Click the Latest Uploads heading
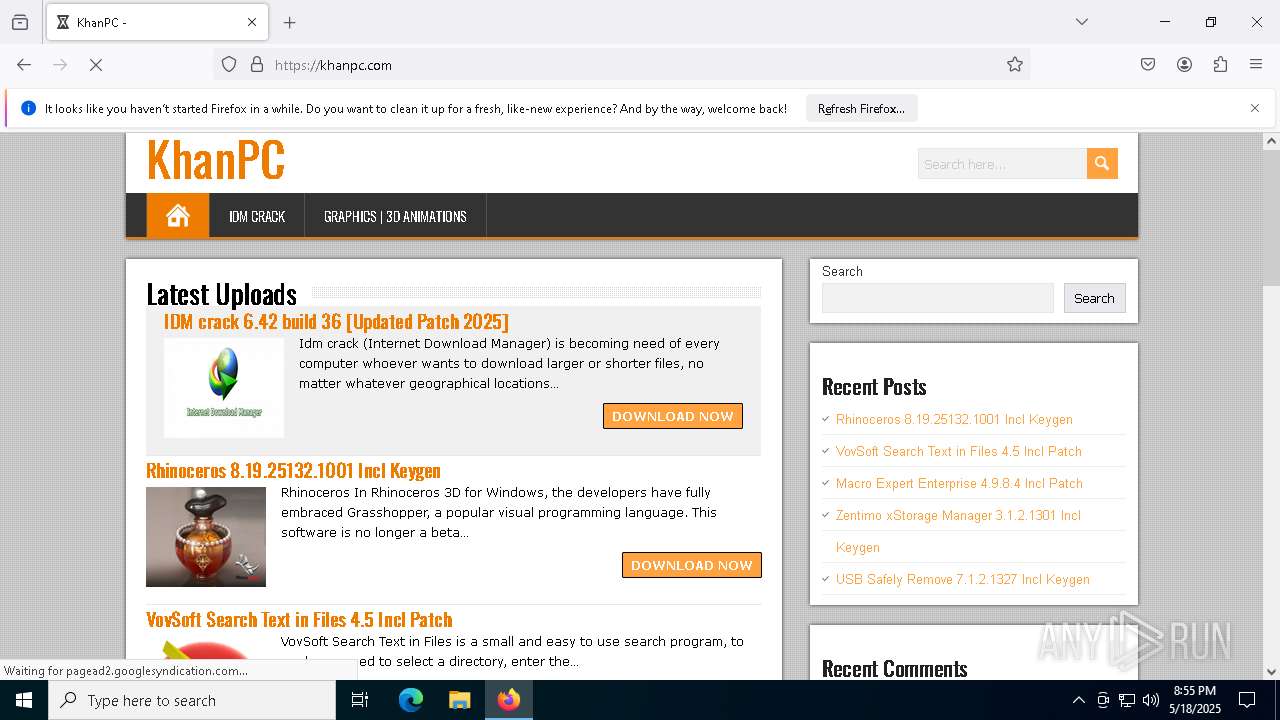Viewport: 1280px width, 720px height. 221,294
